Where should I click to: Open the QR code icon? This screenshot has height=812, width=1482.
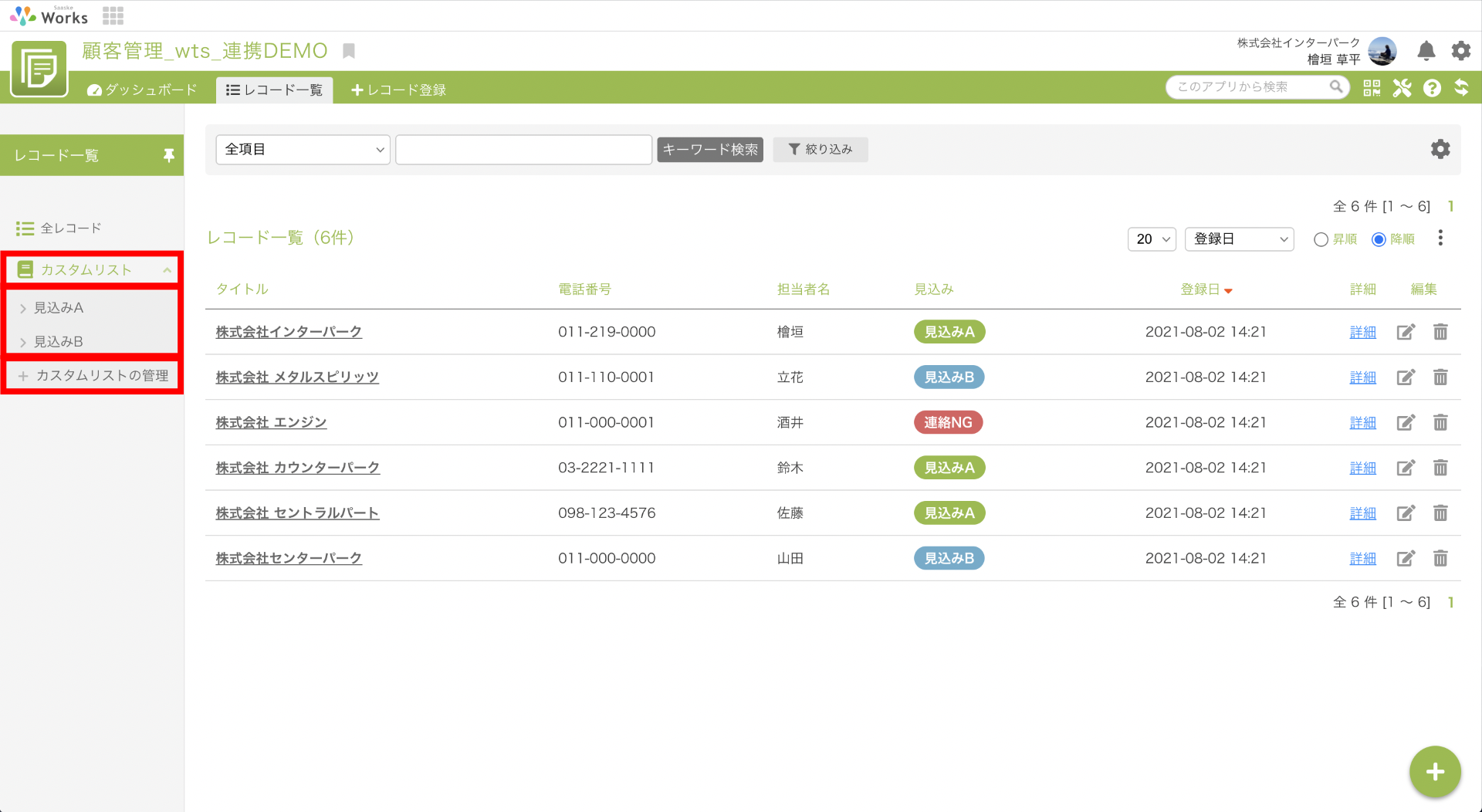(1372, 88)
